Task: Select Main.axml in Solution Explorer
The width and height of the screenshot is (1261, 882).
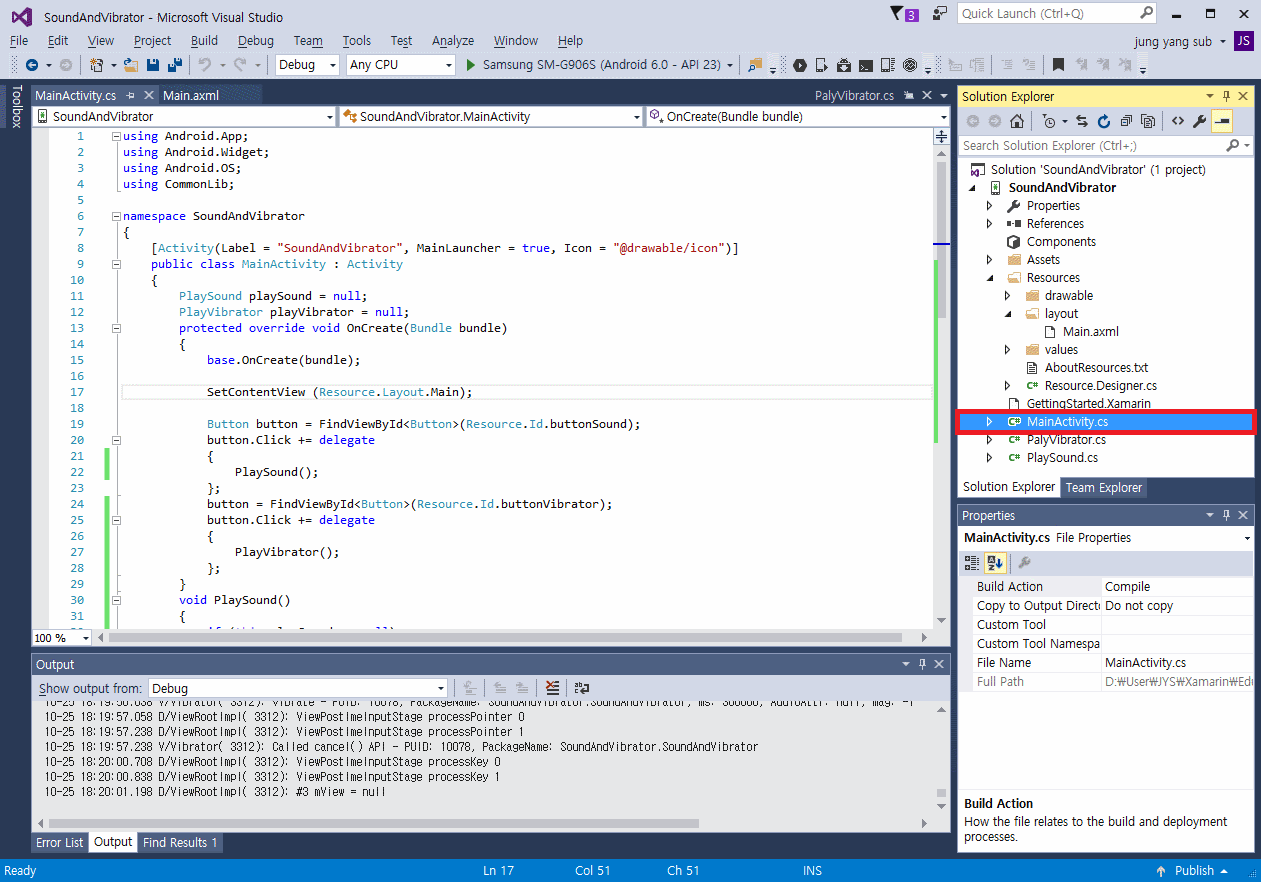Action: coord(1090,332)
